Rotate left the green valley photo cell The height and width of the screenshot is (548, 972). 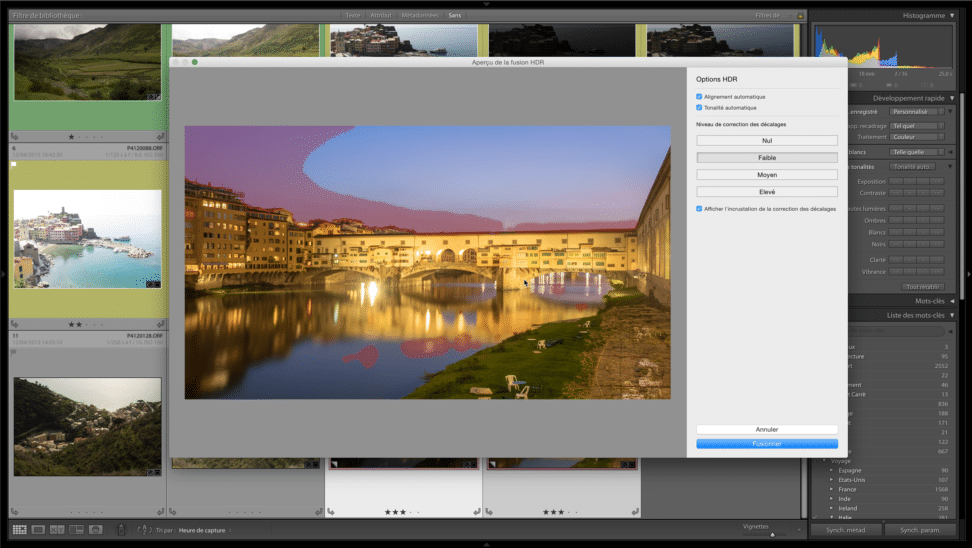[x=15, y=136]
